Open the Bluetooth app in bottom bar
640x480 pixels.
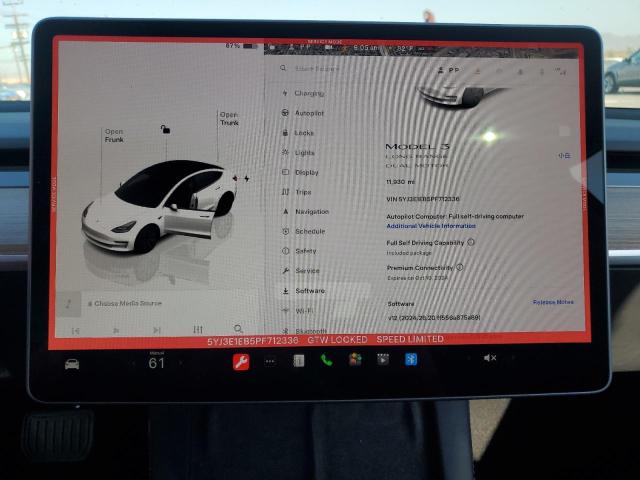(411, 359)
